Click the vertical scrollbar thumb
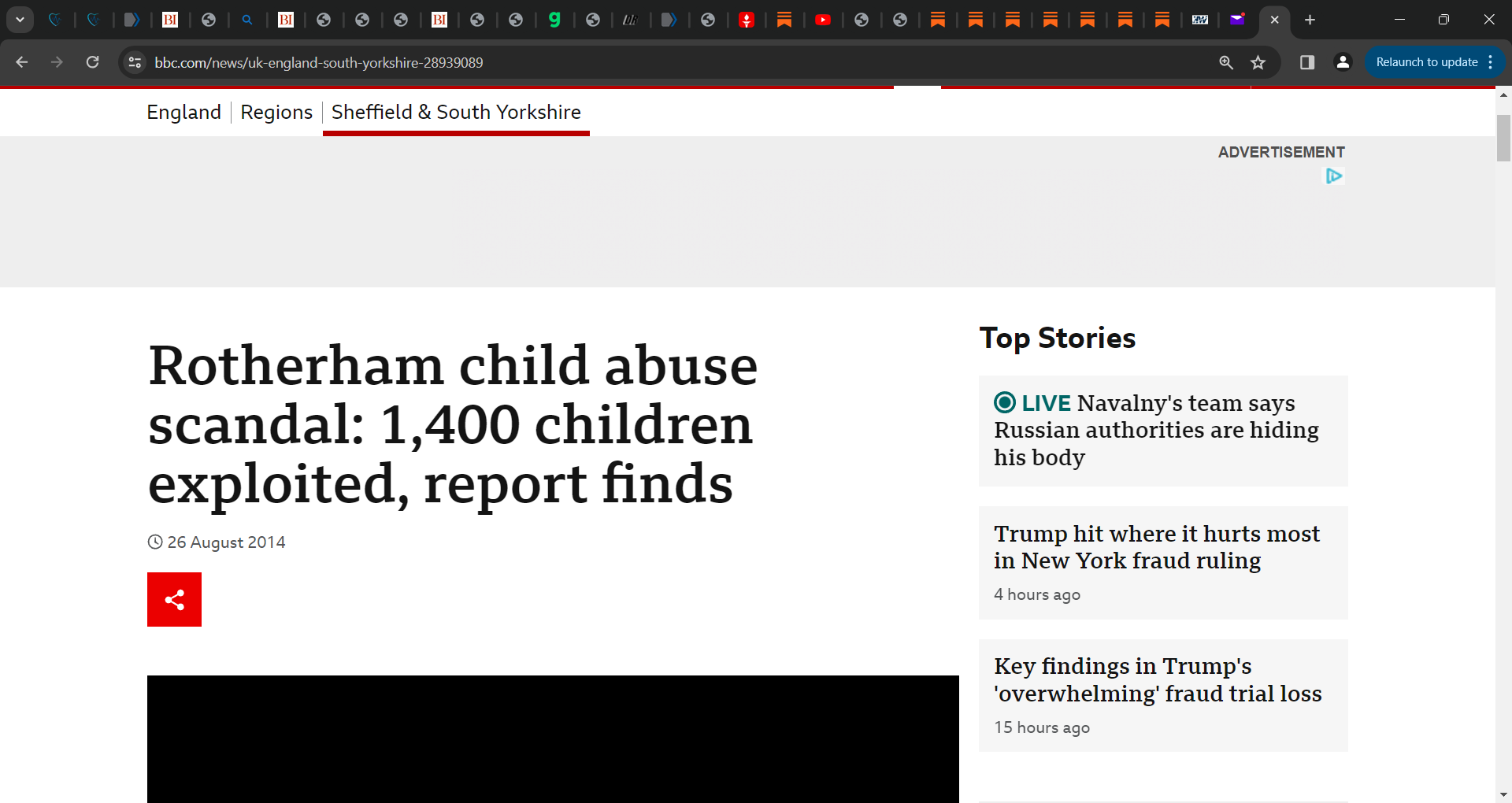 [1503, 138]
